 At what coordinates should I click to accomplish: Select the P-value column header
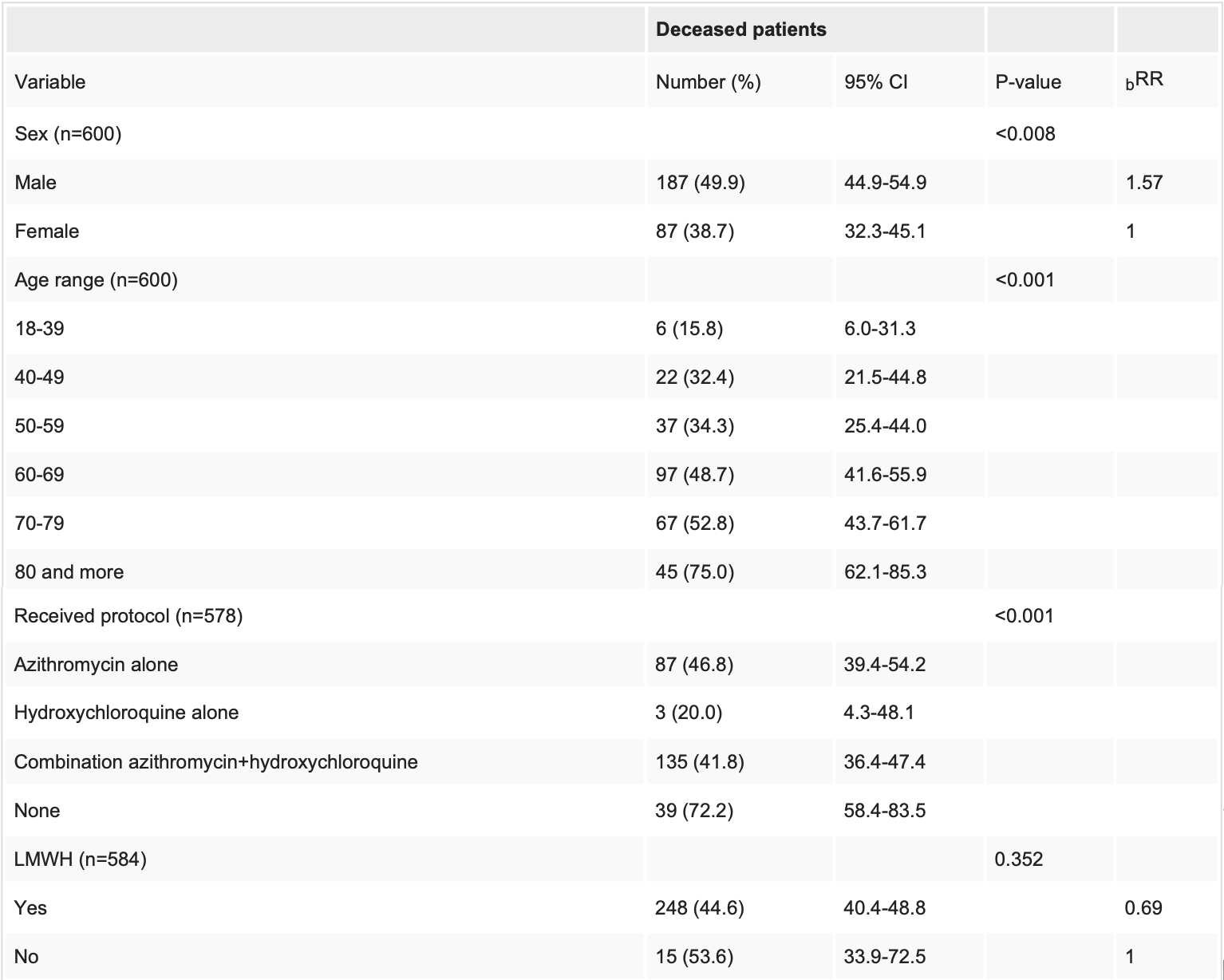(x=1028, y=81)
